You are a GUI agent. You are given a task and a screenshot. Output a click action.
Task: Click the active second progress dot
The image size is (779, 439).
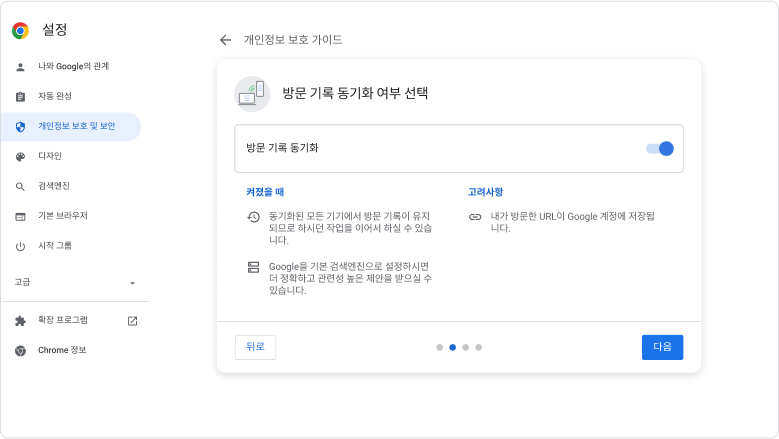point(453,347)
